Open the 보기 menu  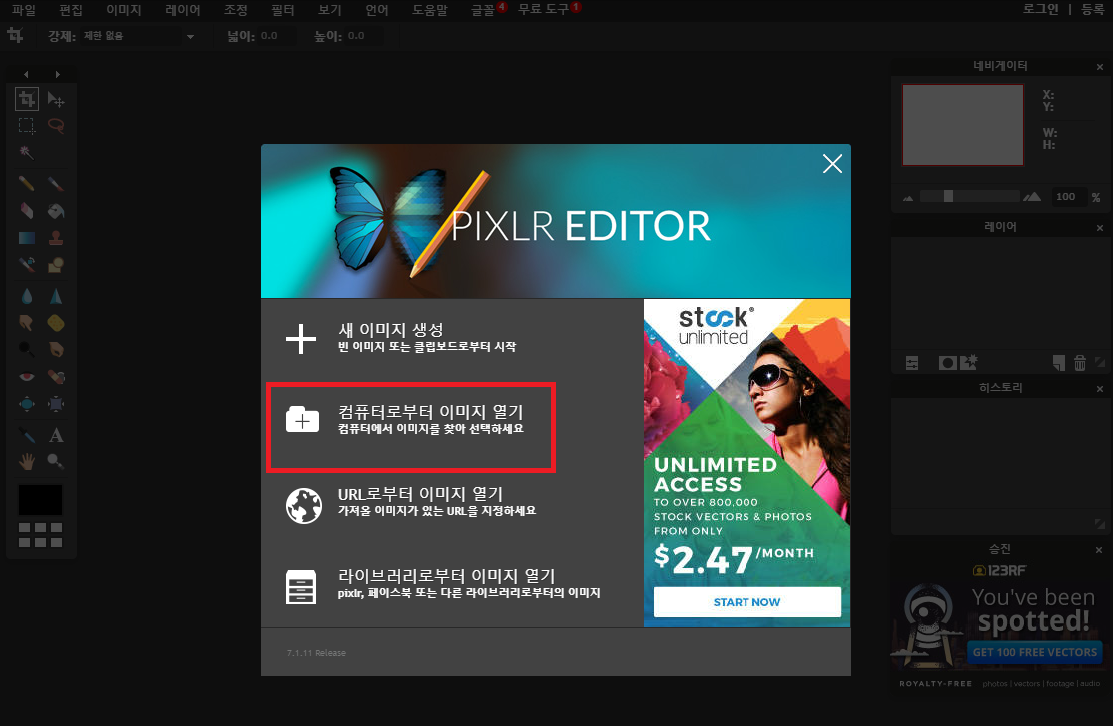pos(329,10)
